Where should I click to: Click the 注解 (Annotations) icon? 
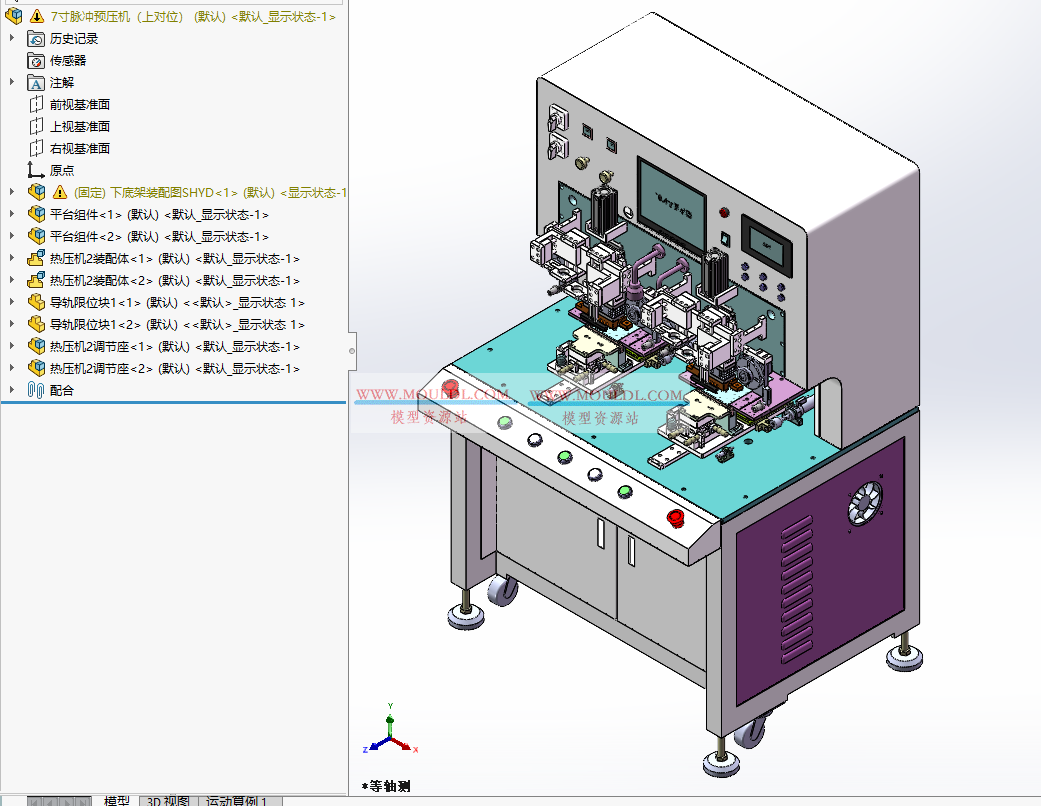[35, 82]
